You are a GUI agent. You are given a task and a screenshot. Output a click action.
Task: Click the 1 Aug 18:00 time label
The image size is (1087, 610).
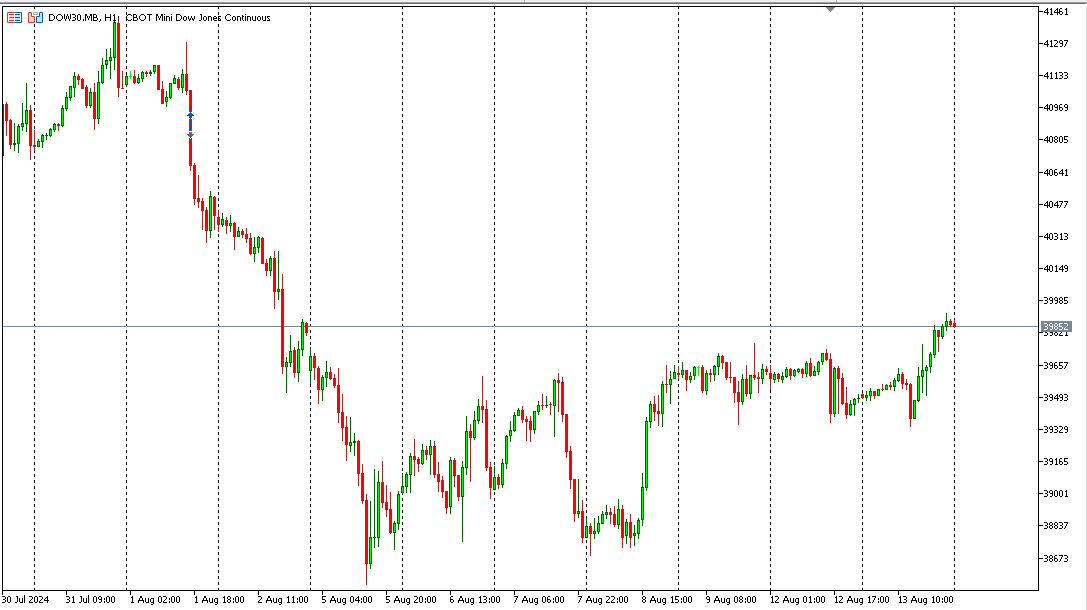tap(219, 600)
